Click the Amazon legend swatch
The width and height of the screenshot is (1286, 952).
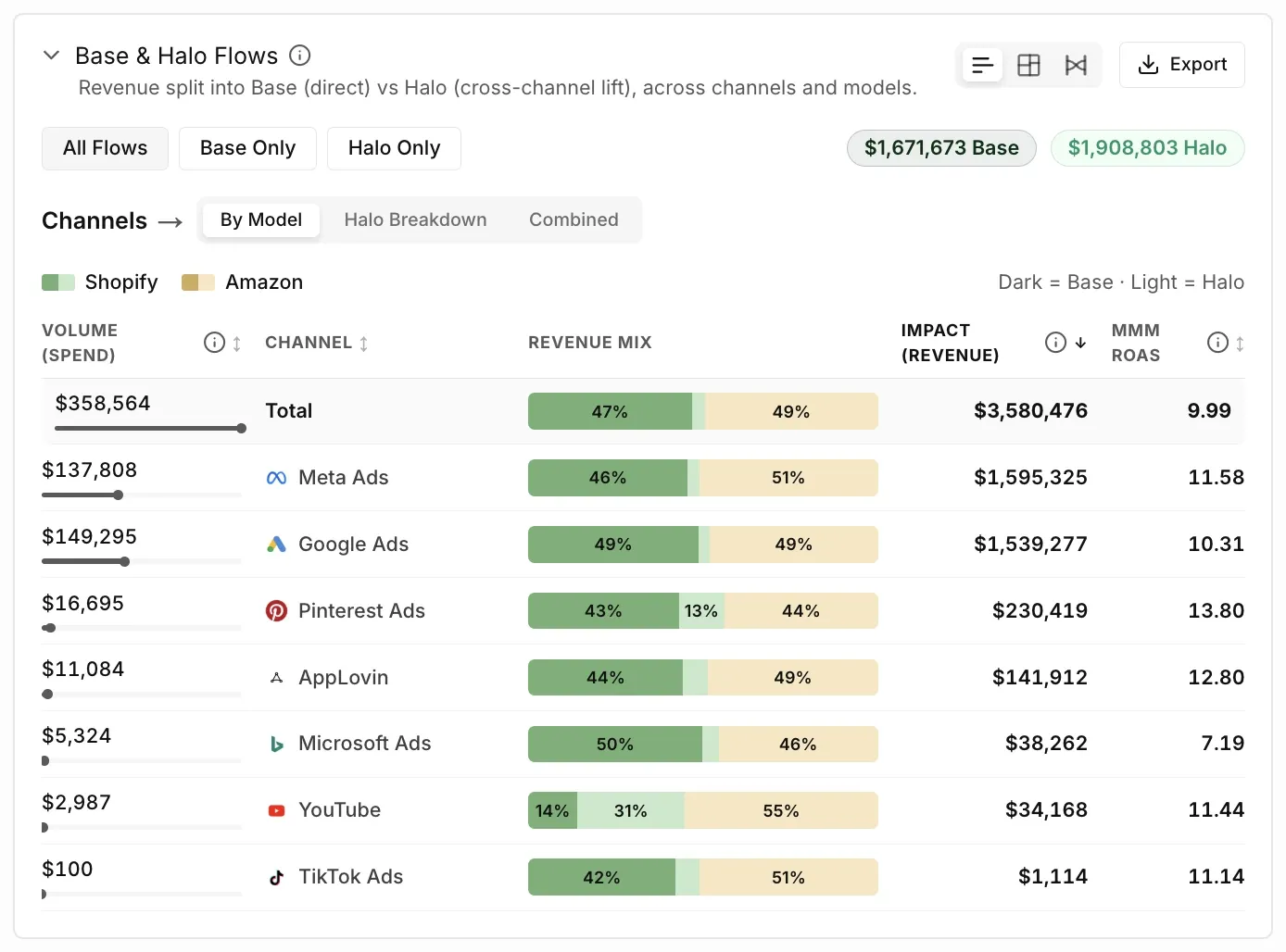tap(198, 282)
